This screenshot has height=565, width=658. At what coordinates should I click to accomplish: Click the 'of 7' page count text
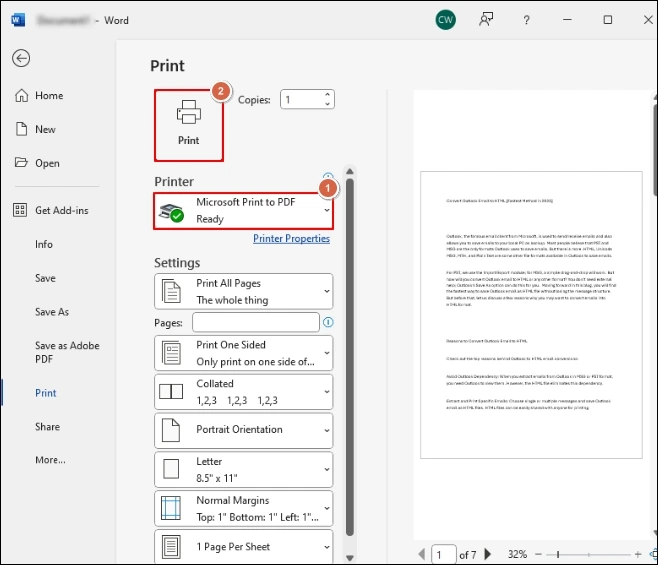click(468, 555)
